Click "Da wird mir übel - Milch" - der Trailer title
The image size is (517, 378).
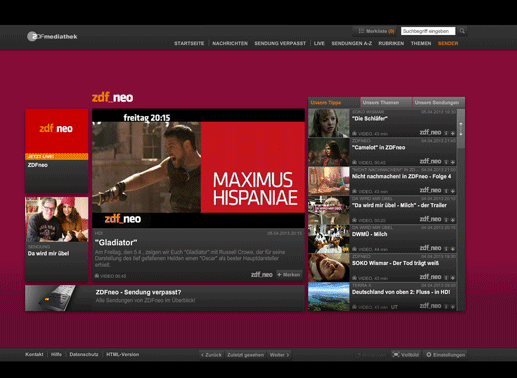coord(399,205)
